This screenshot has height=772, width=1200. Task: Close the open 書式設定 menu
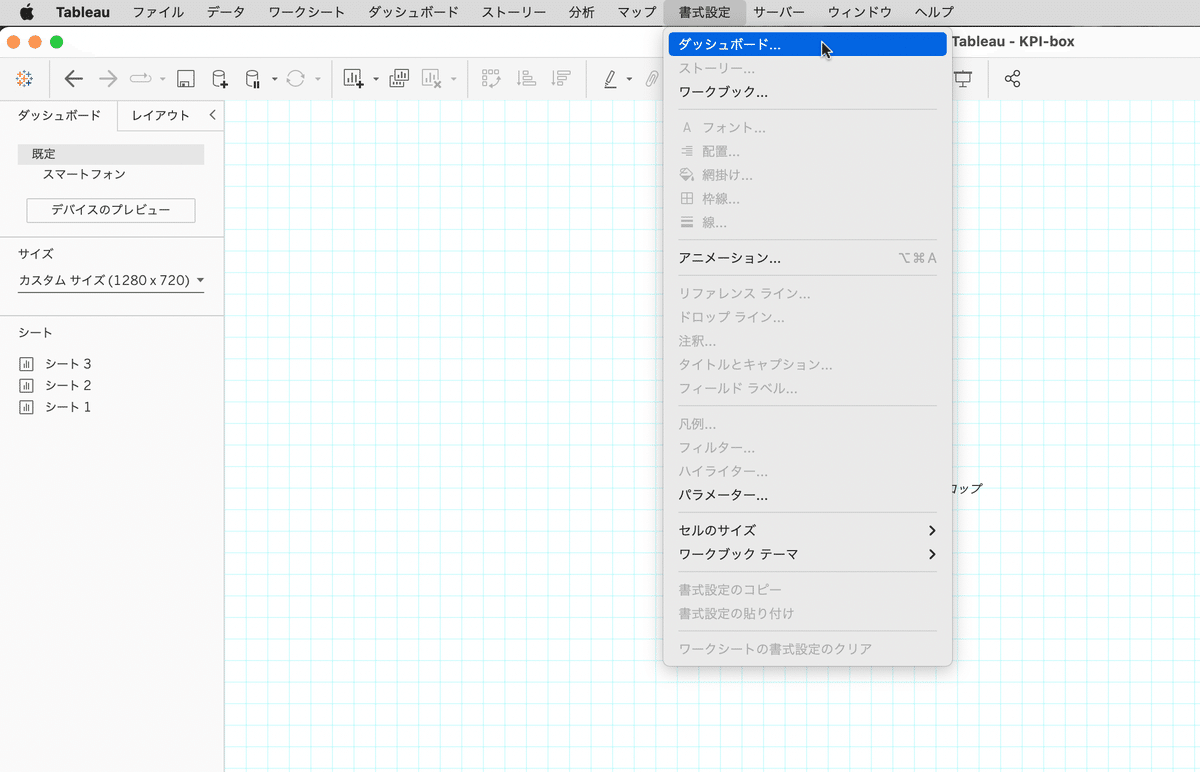[704, 12]
